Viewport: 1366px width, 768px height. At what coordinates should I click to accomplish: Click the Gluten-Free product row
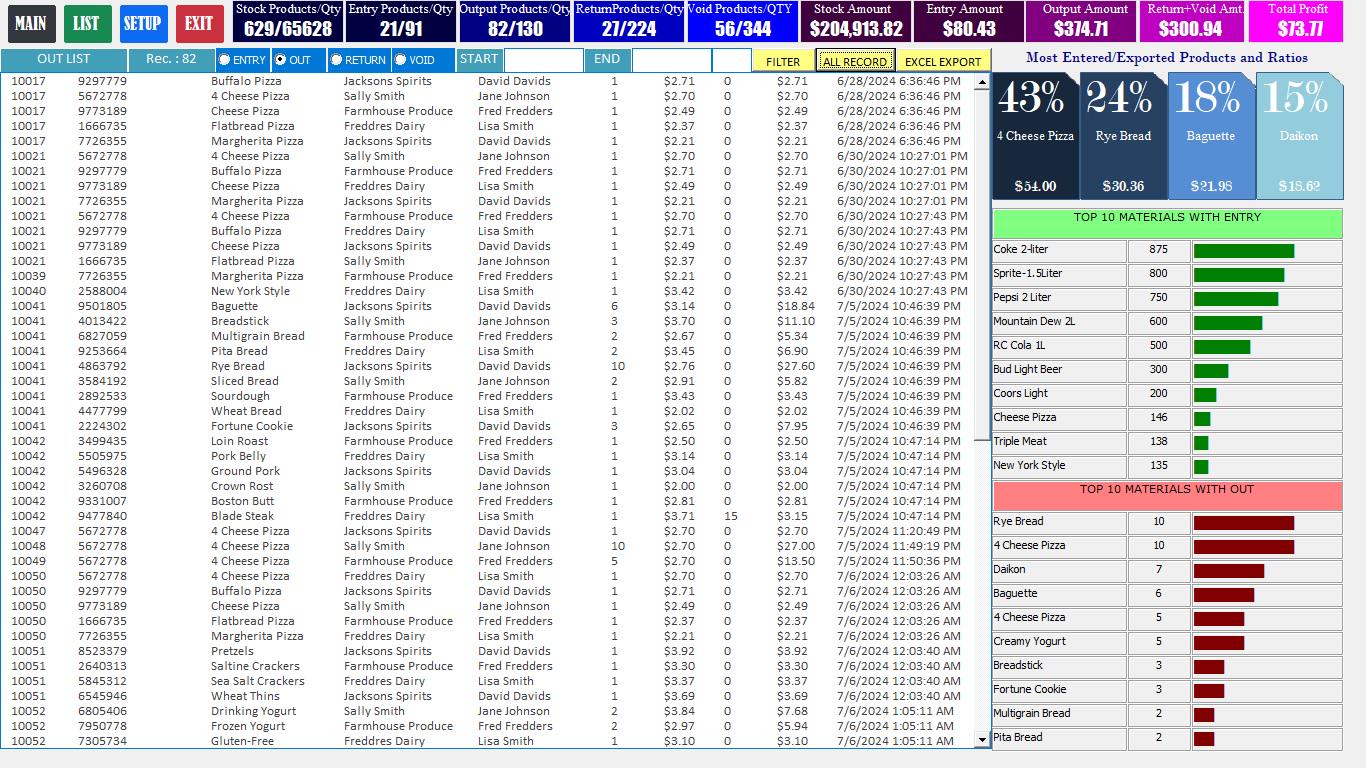coord(489,741)
